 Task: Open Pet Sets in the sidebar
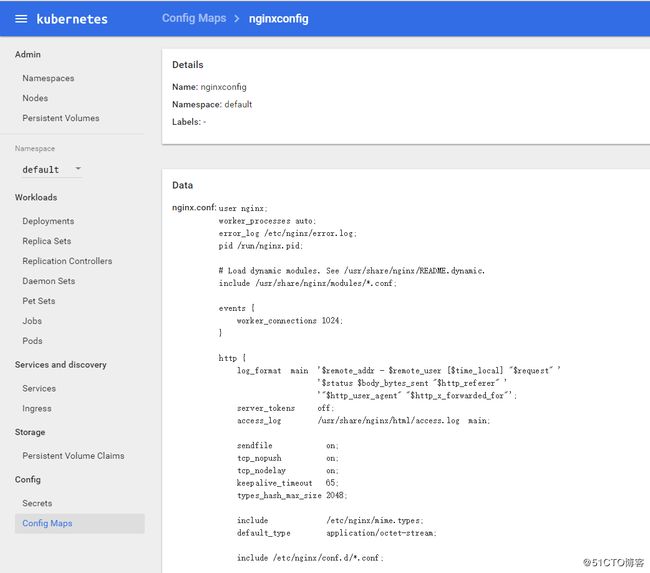point(39,301)
